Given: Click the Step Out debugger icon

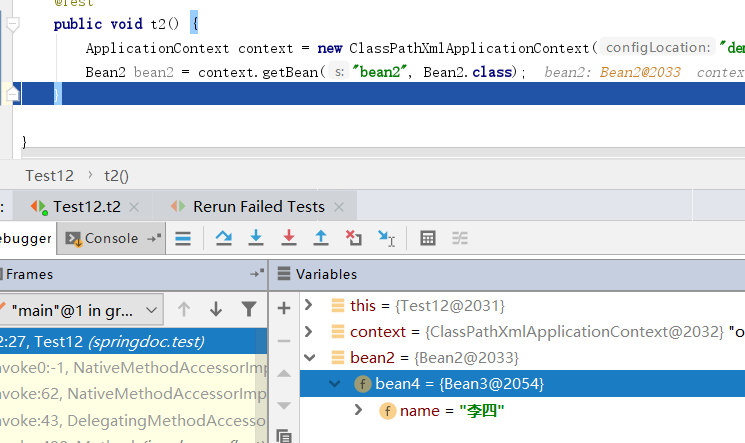Looking at the screenshot, I should [321, 238].
